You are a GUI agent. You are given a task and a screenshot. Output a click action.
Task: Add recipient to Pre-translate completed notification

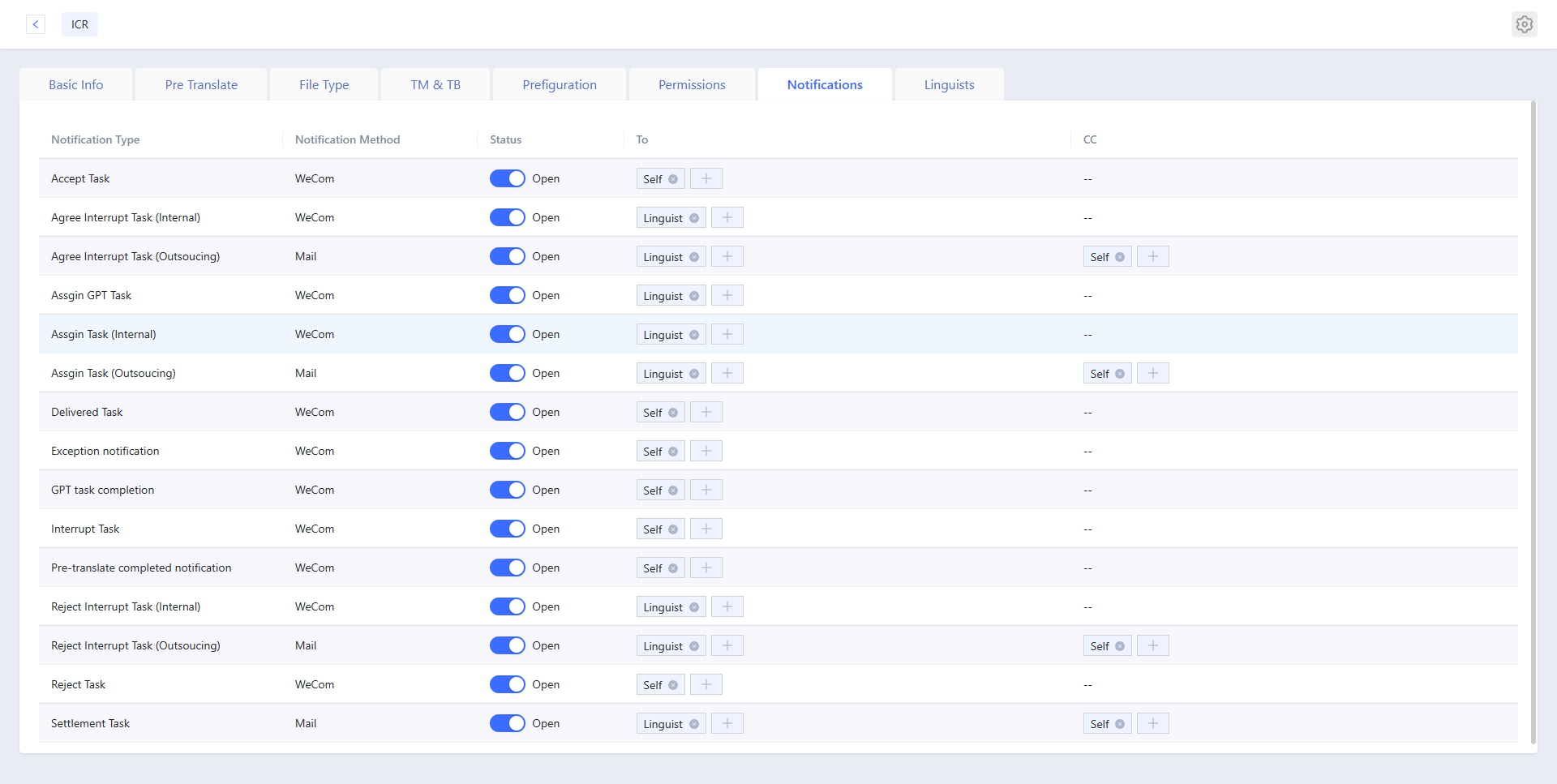pos(706,568)
